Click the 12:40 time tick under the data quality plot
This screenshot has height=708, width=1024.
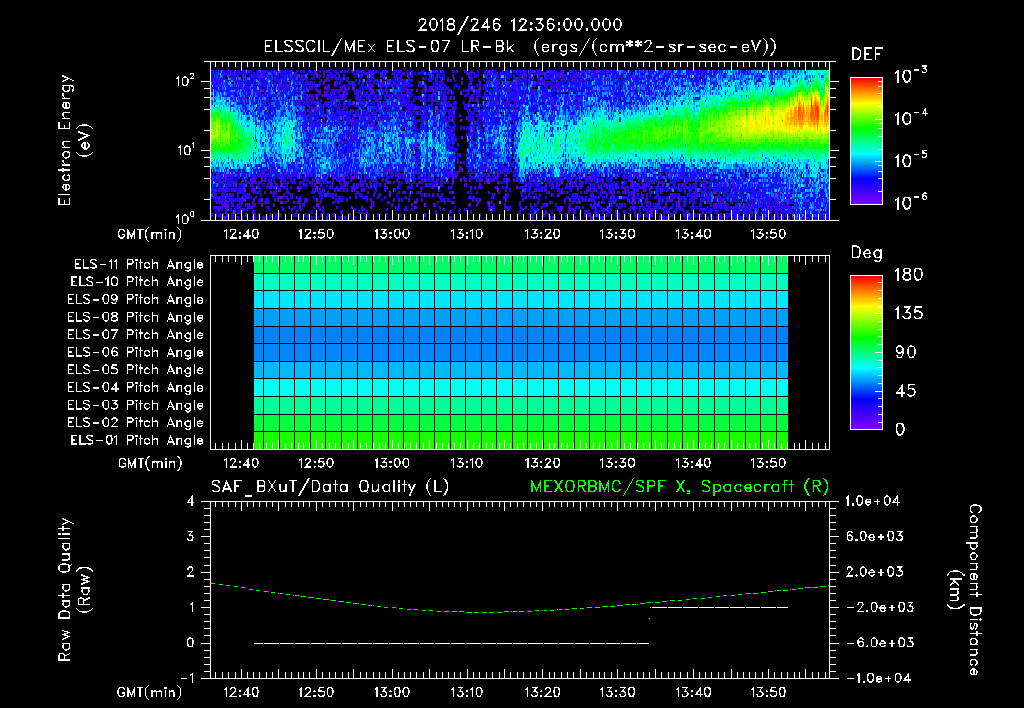tap(241, 692)
